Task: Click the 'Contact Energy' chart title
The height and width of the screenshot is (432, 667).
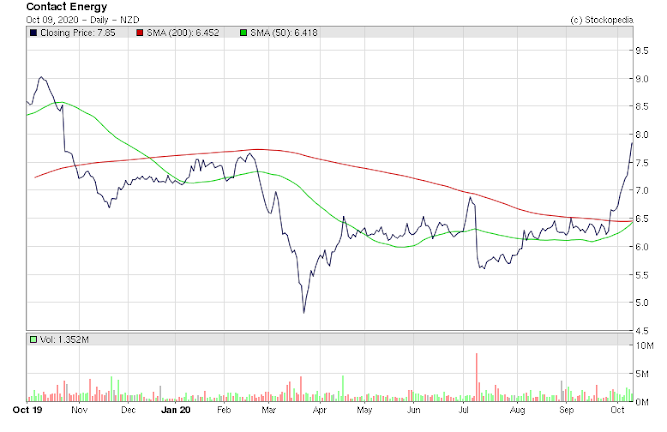Action: (66, 6)
